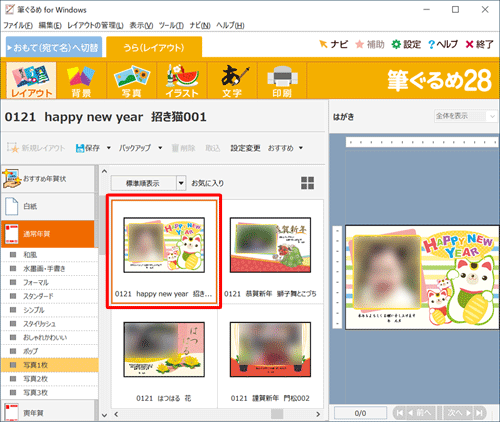Go to first page in preview
The height and width of the screenshot is (422, 500).
tap(400, 413)
